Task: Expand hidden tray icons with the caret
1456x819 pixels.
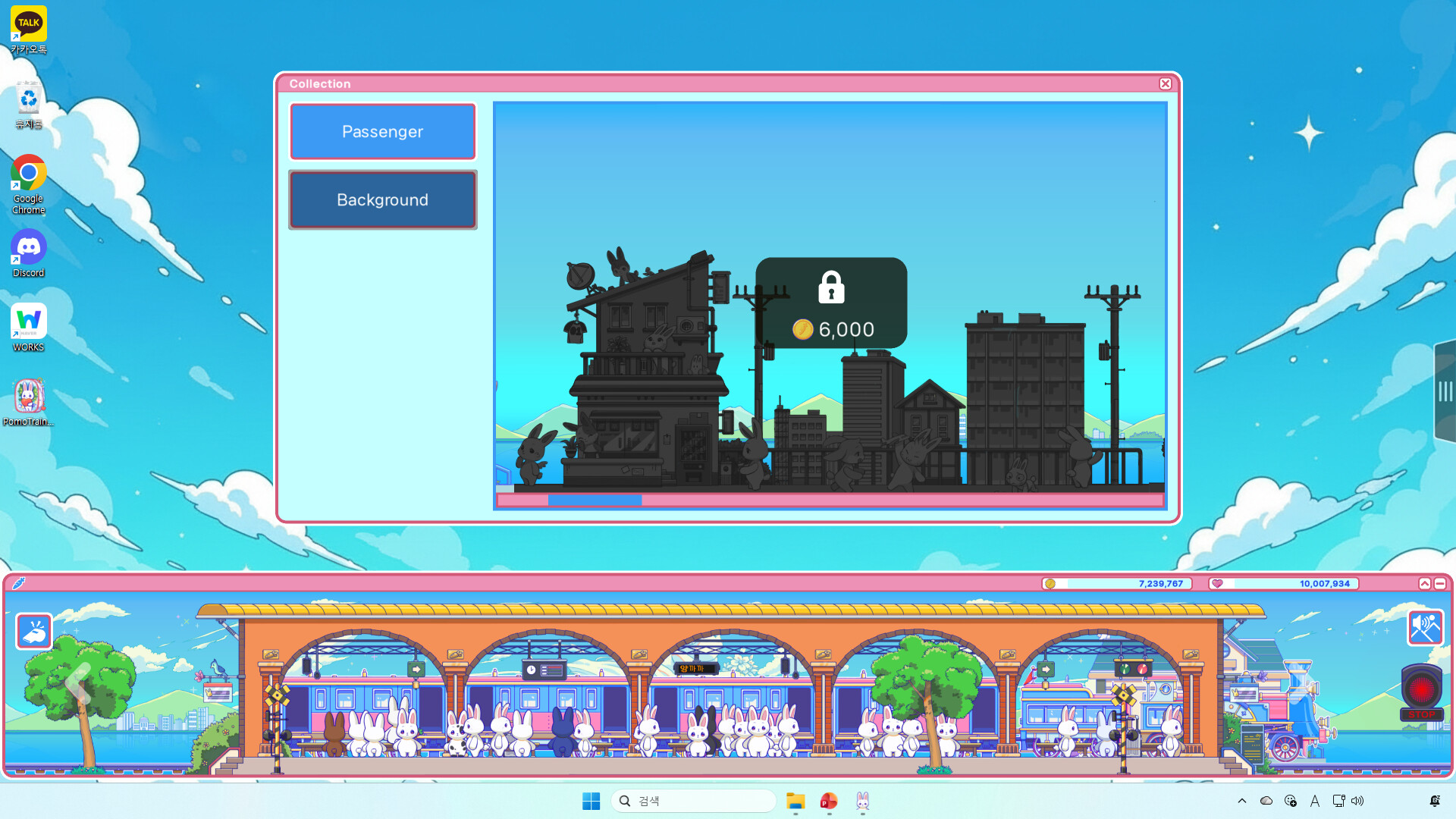Action: tap(1242, 801)
